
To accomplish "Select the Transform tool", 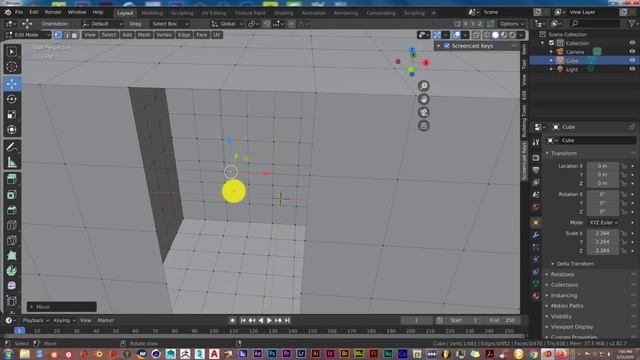I will tap(12, 129).
